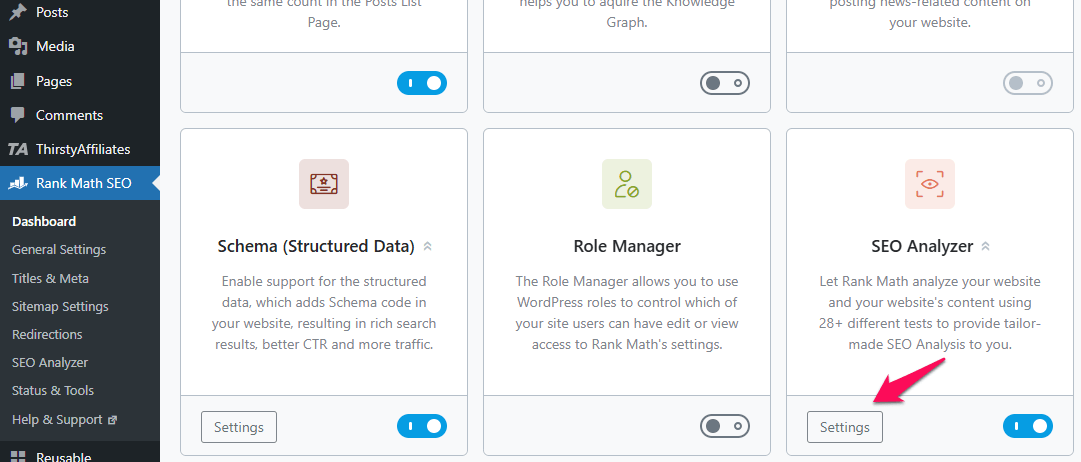Screen dimensions: 1081x462
Task: Click the SEO Analyzer card heading
Action: [x=922, y=246]
